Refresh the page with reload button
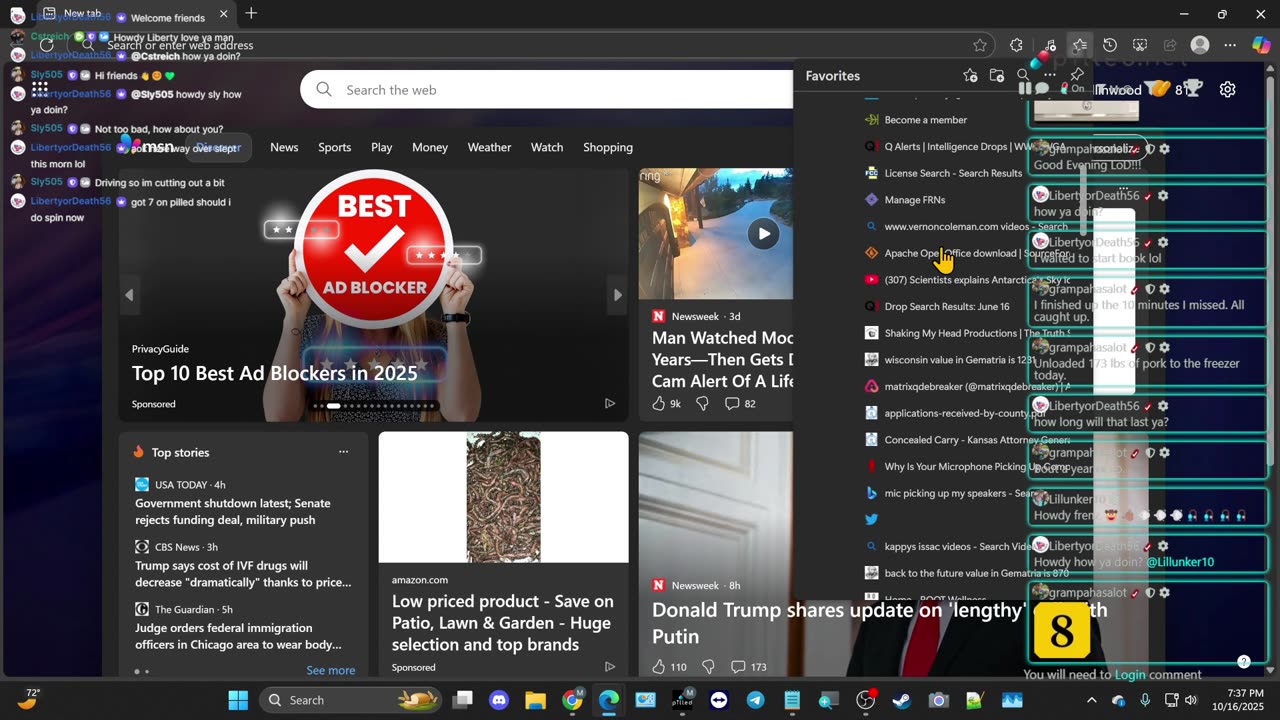 pyautogui.click(x=47, y=45)
